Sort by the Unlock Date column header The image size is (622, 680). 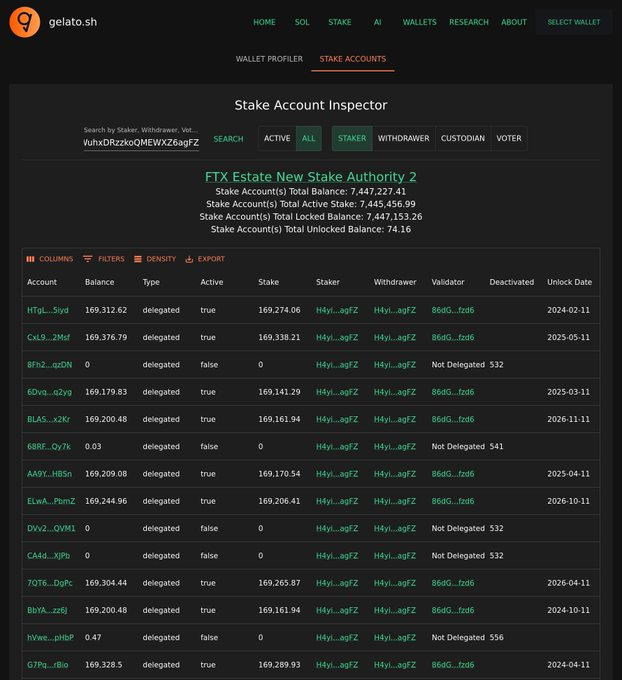coord(569,282)
